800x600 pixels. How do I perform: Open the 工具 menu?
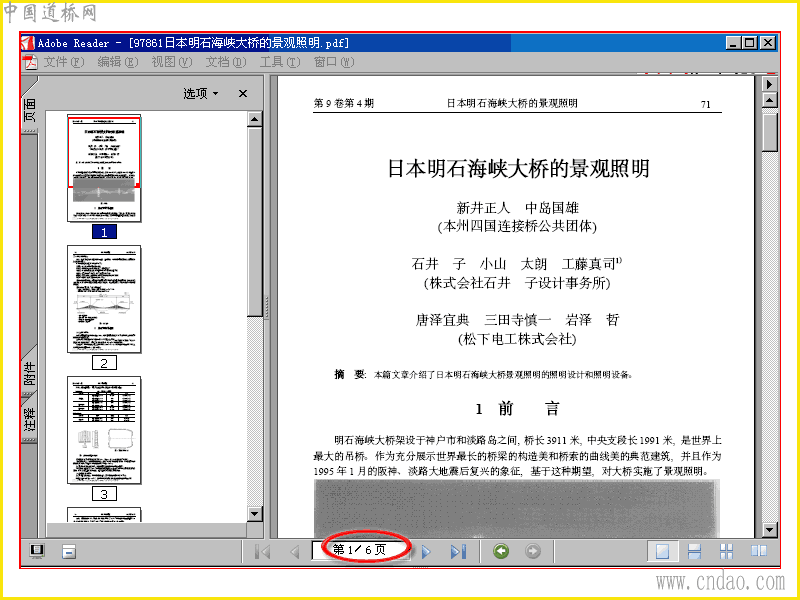[280, 62]
